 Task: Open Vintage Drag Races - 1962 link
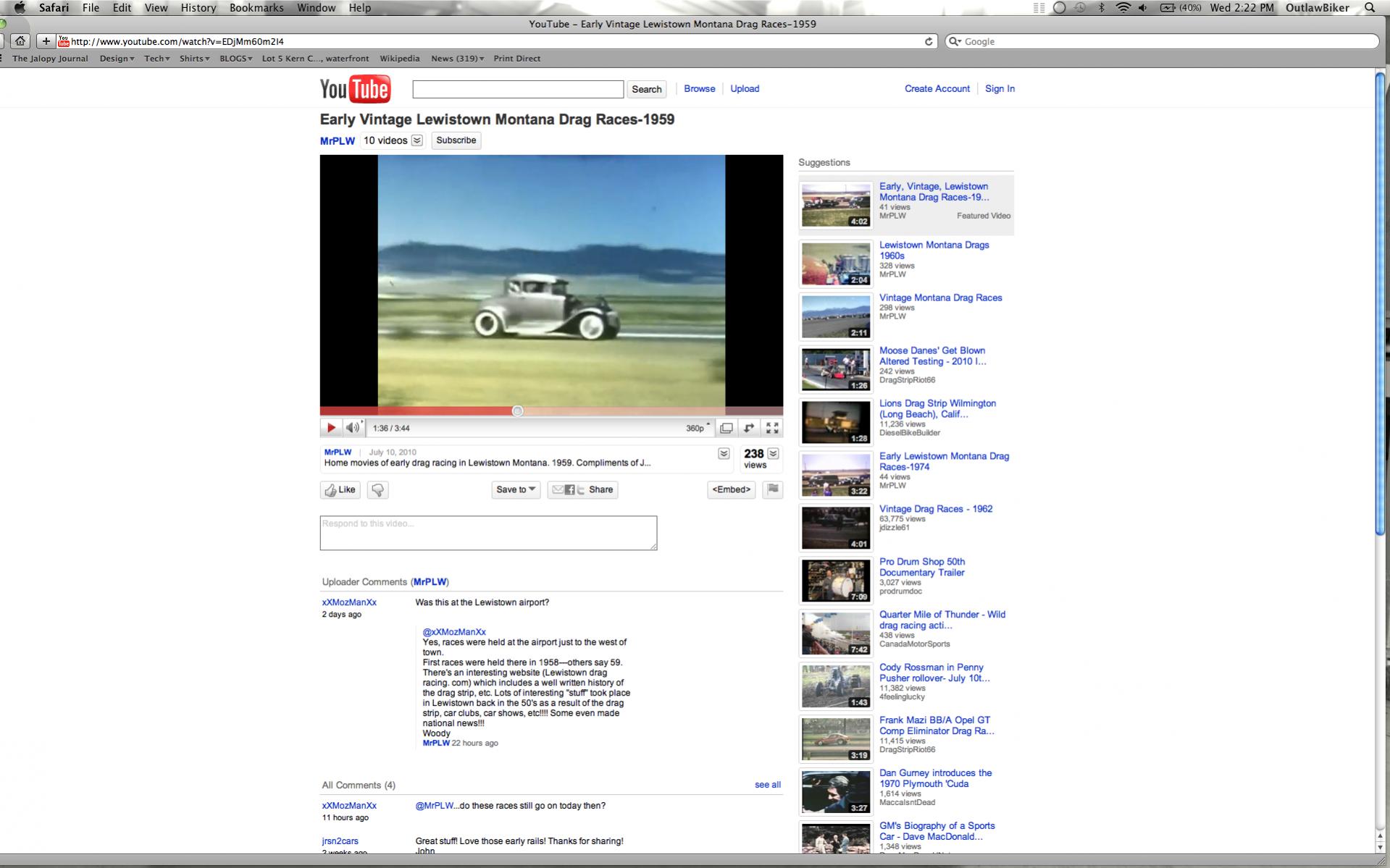[936, 509]
